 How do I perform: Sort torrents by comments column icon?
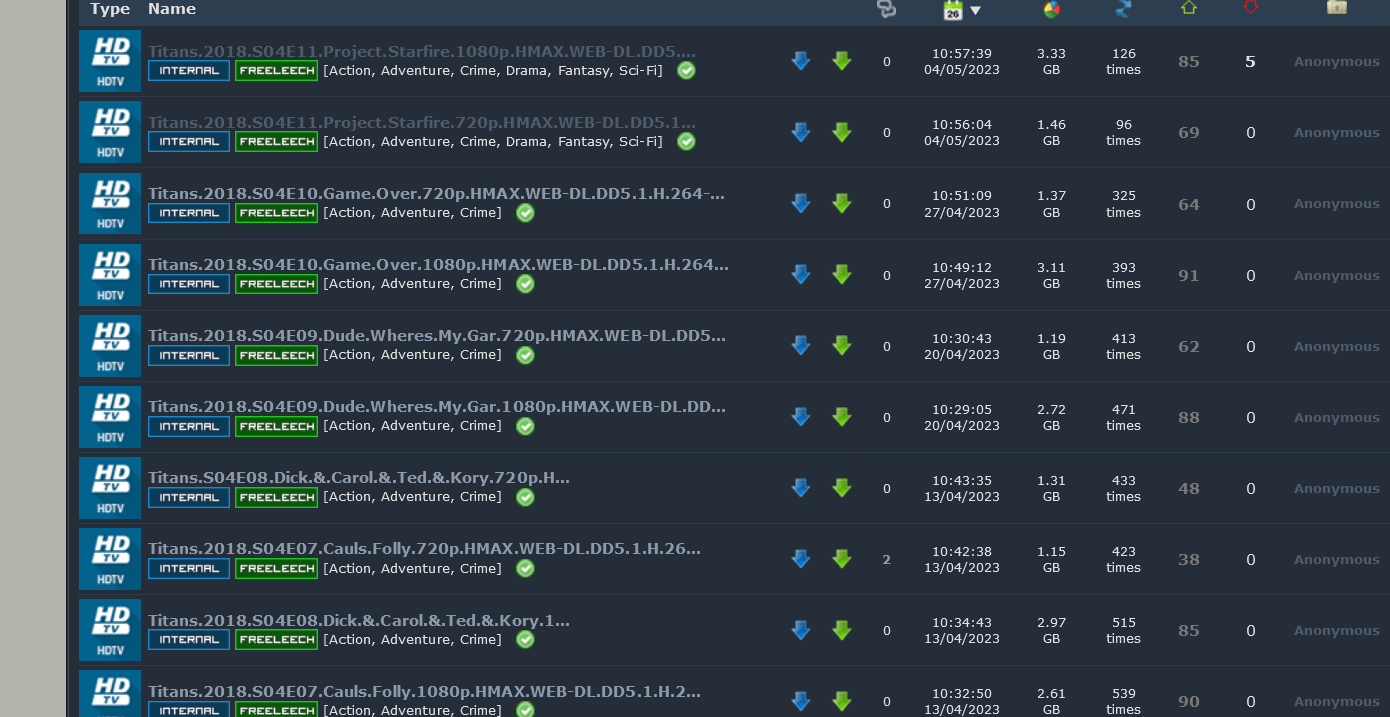(886, 8)
